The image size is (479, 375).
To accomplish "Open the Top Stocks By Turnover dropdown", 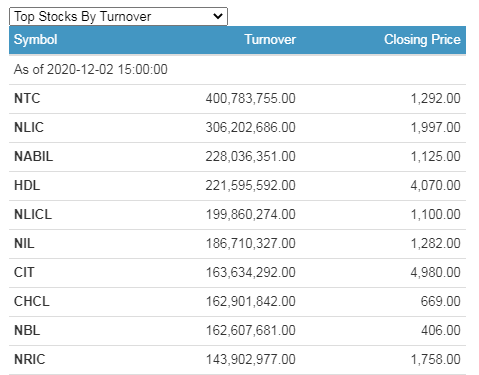I will (x=118, y=16).
